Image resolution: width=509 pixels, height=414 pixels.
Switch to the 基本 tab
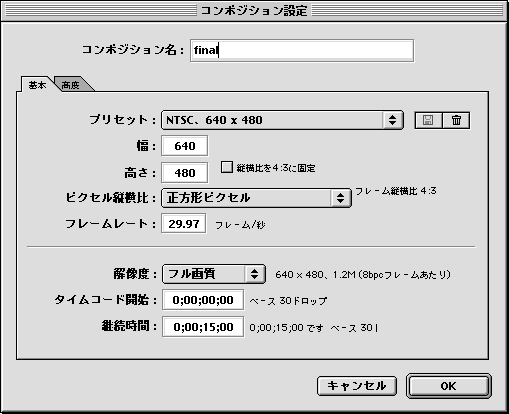click(x=37, y=85)
